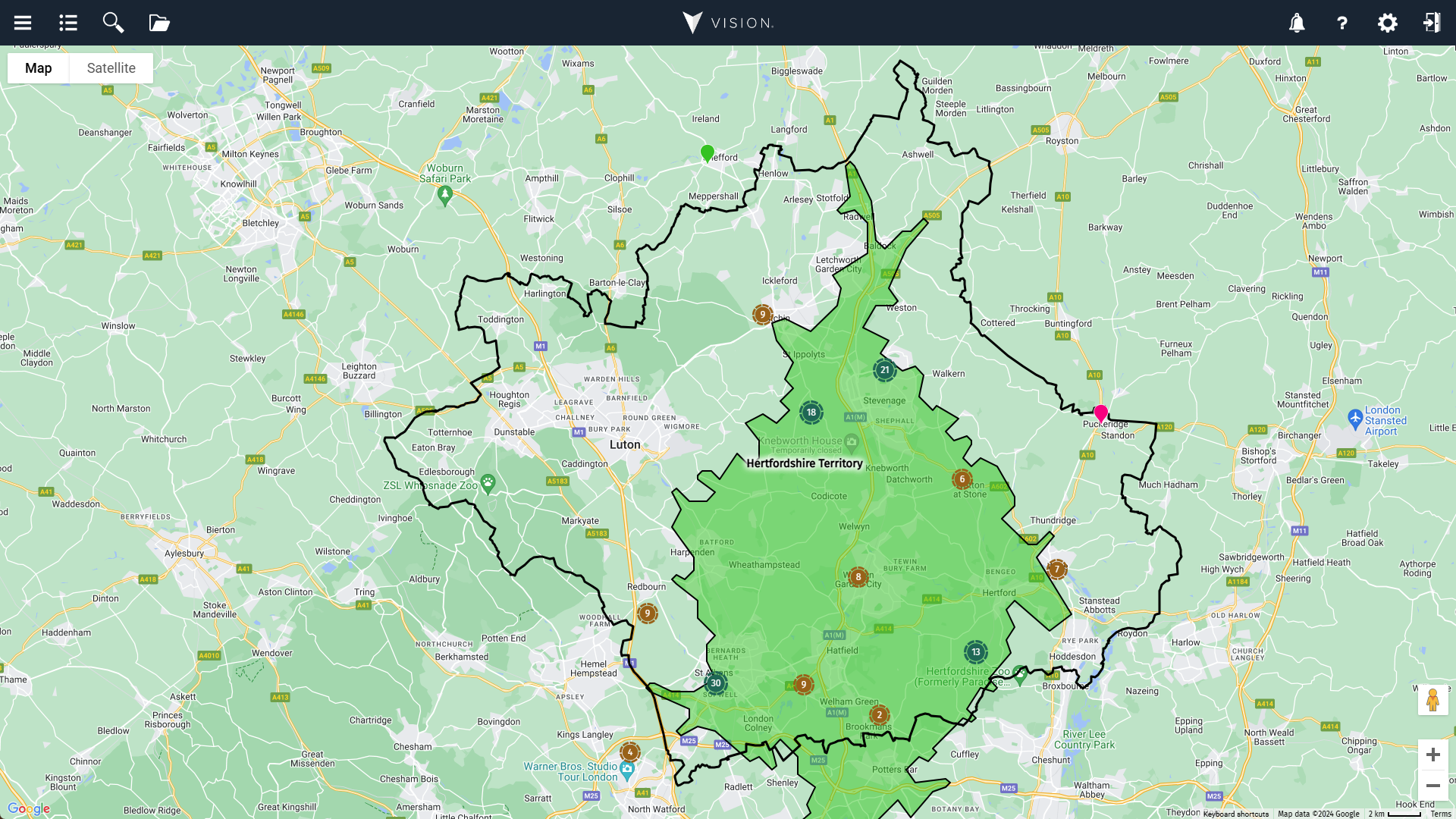Click the VISION logo in header
The image size is (1456, 819).
728,23
